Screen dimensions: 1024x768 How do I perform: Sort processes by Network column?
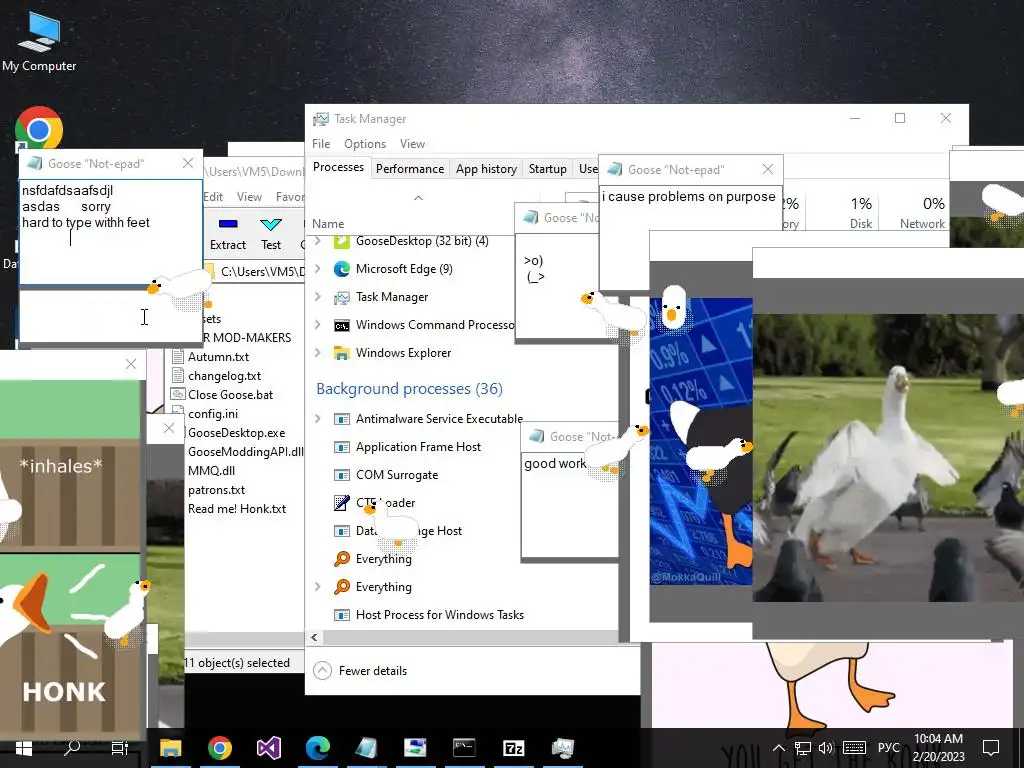point(922,212)
